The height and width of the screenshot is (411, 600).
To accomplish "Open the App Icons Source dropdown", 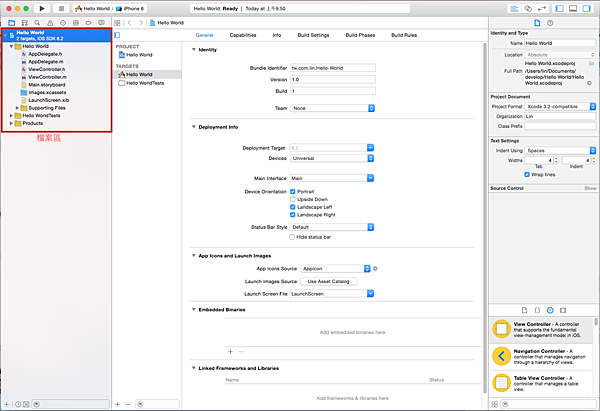I will pyautogui.click(x=336, y=269).
